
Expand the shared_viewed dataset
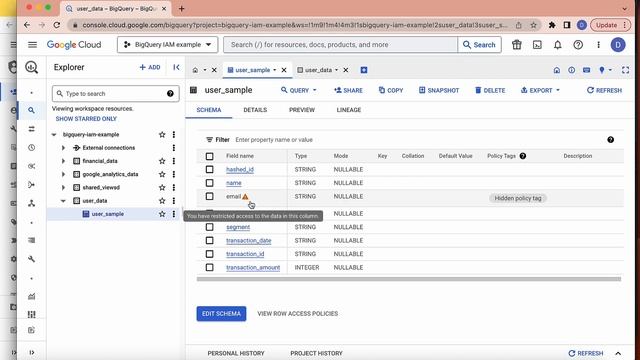point(63,187)
